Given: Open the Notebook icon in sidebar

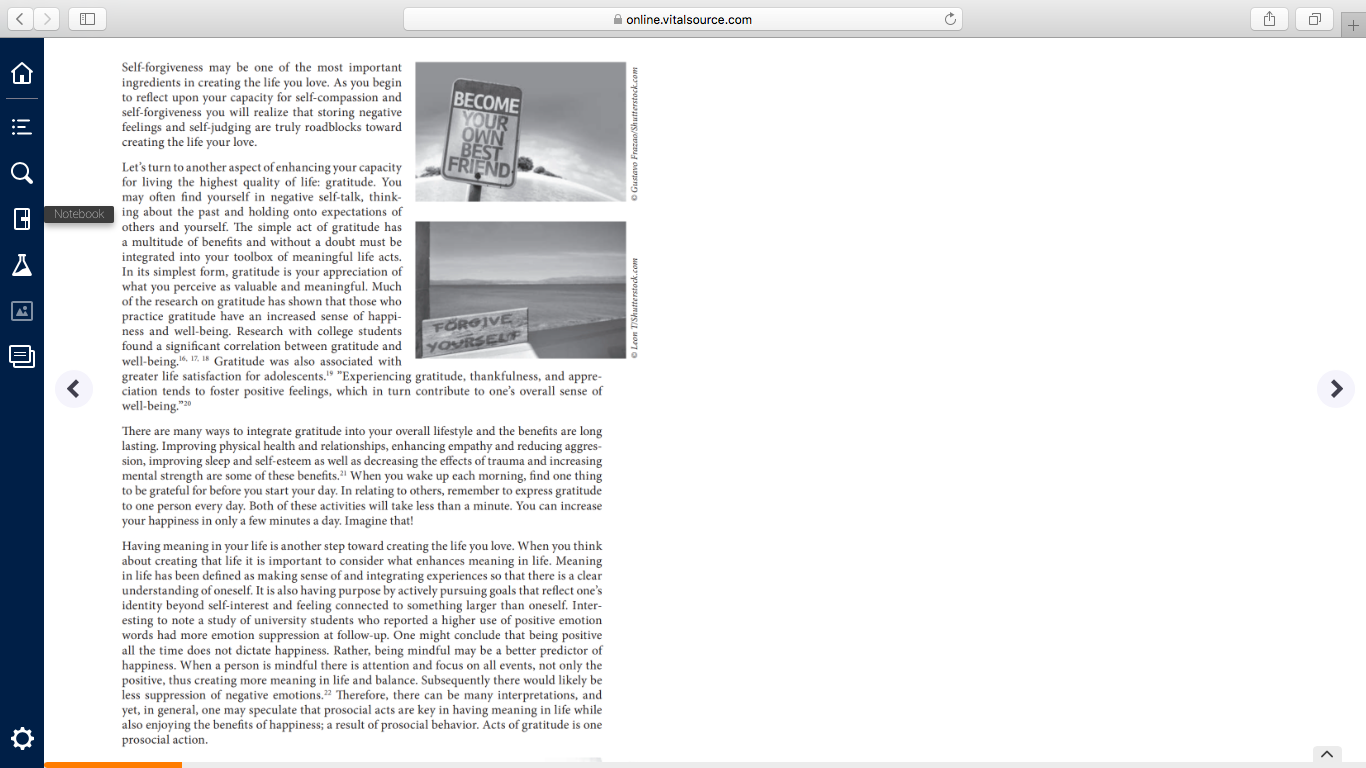Looking at the screenshot, I should pos(21,219).
